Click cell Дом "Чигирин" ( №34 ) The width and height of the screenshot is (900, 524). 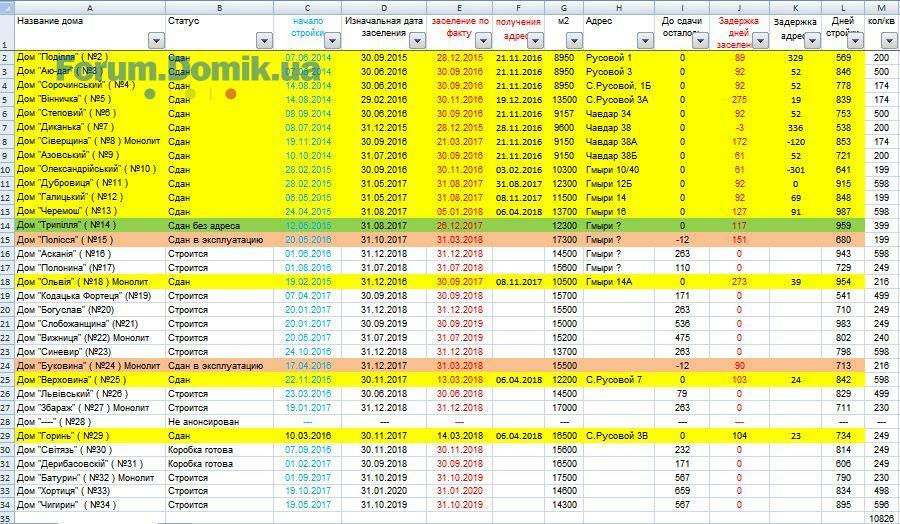90,505
